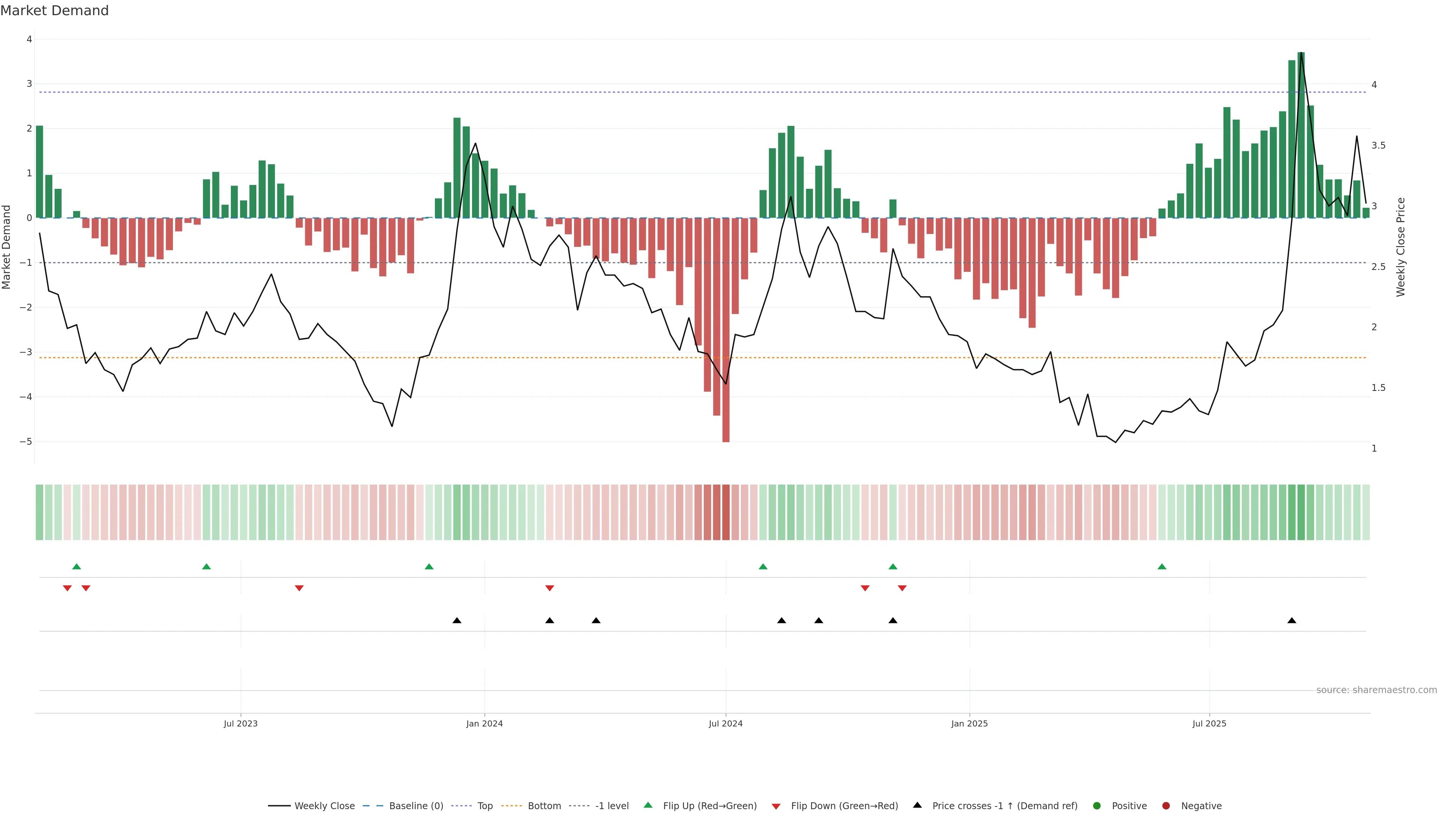Toggle the Weekly Close series label
This screenshot has height=819, width=1456.
325,806
